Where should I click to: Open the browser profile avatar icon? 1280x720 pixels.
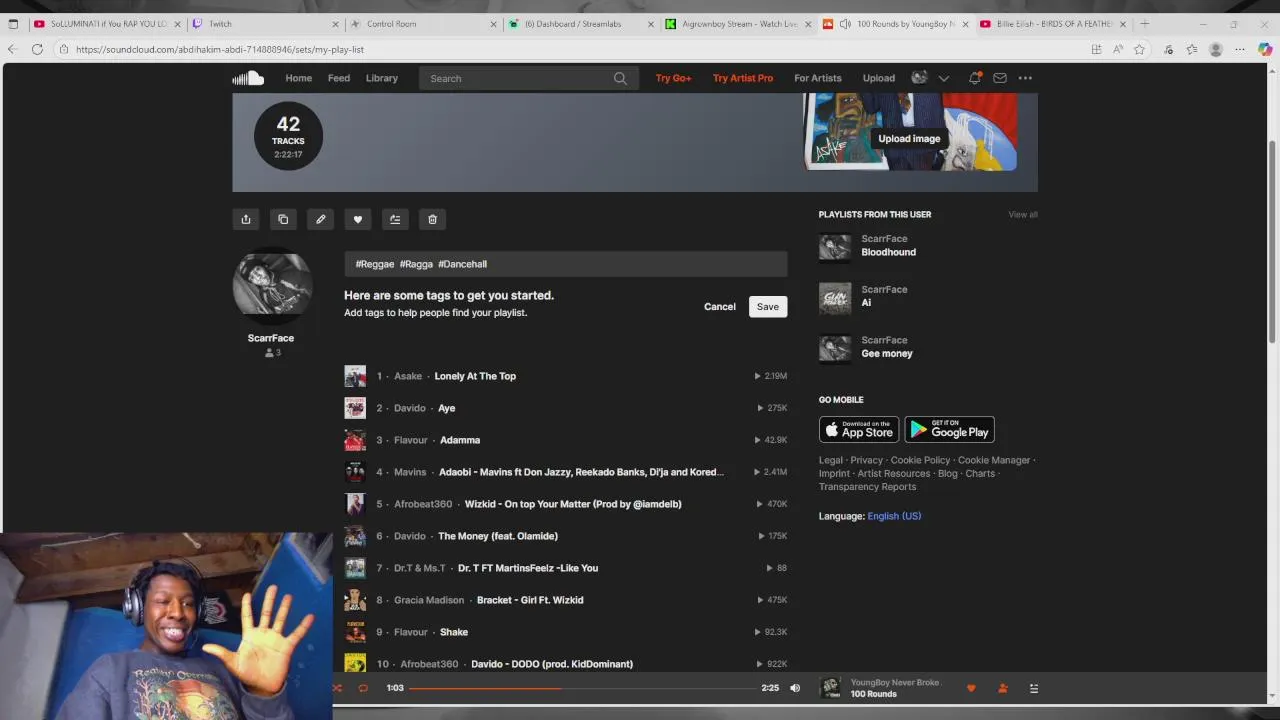1216,49
